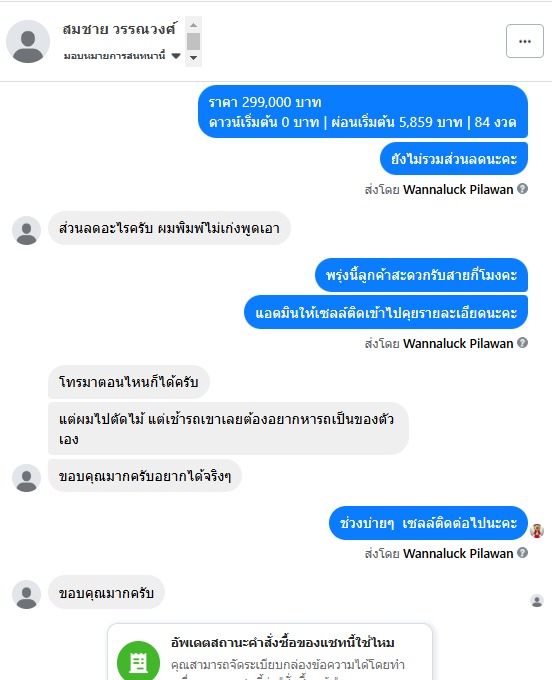Click help icon after the admin sales message
This screenshot has width=552, height=680.
coord(523,343)
